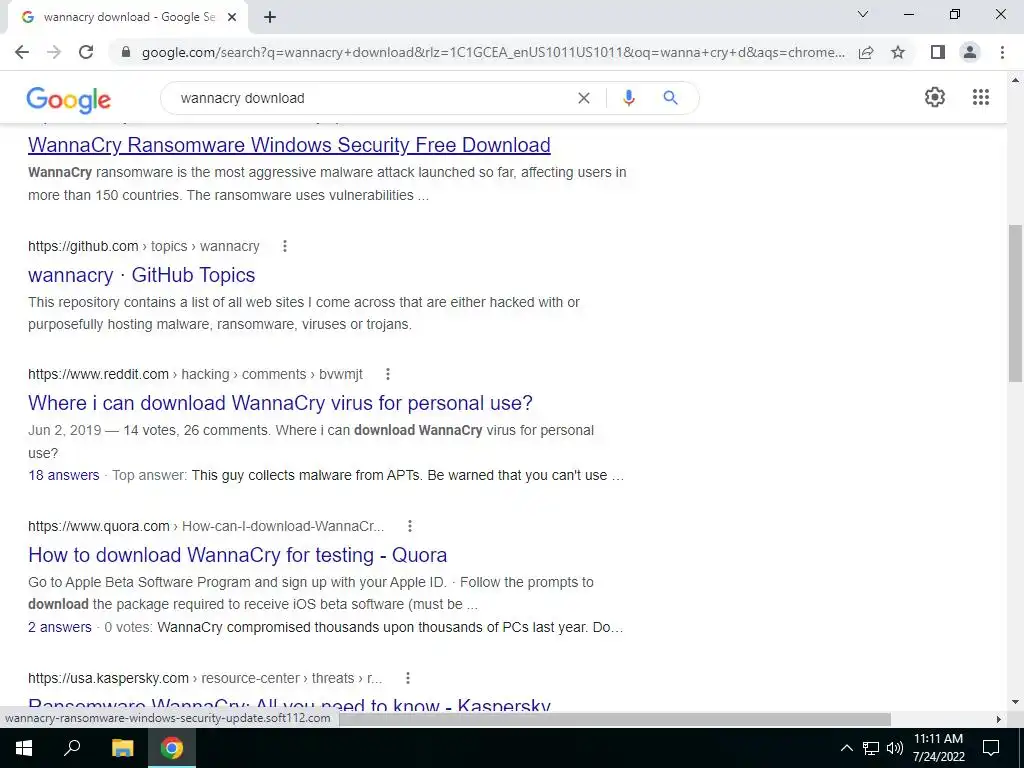Open options for quora.com result
Viewport: 1024px width, 768px height.
(409, 526)
